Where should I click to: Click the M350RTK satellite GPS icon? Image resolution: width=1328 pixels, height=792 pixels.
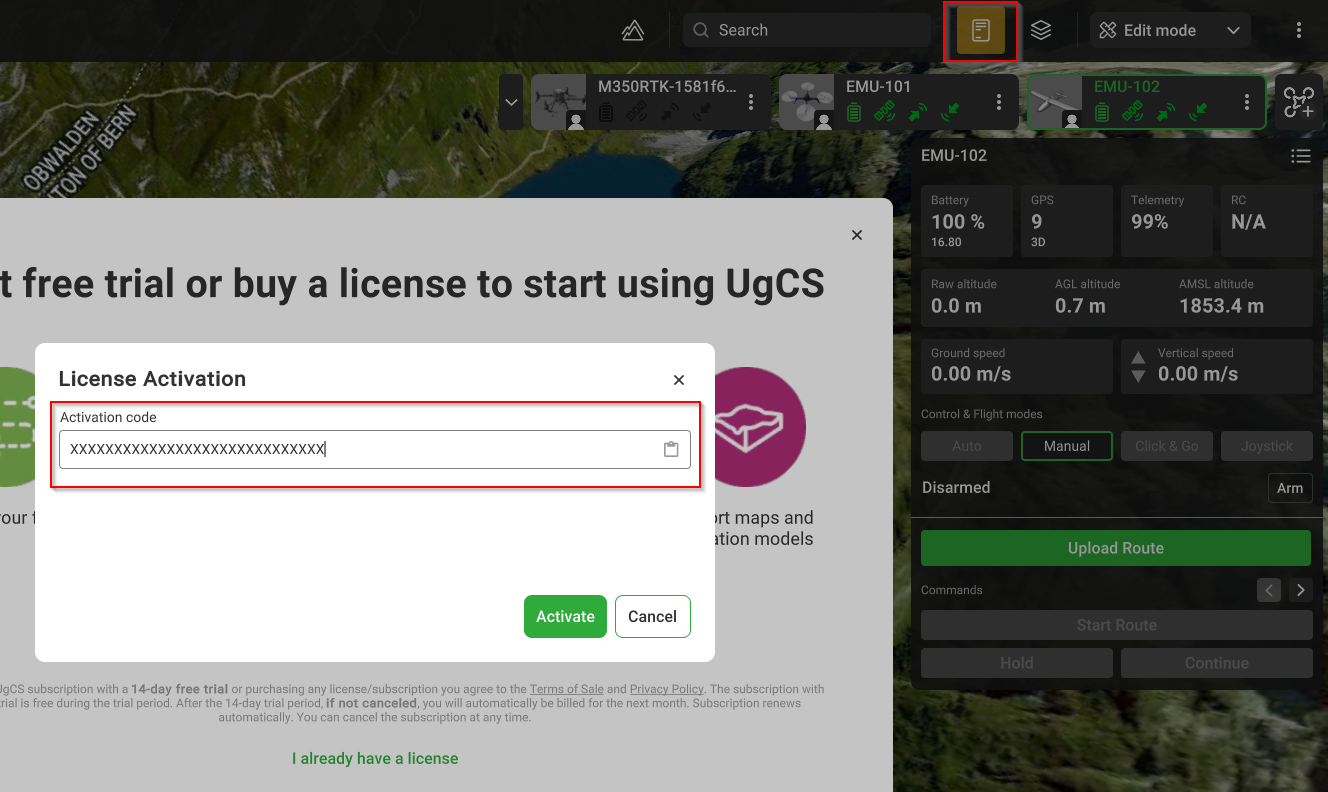coord(636,113)
